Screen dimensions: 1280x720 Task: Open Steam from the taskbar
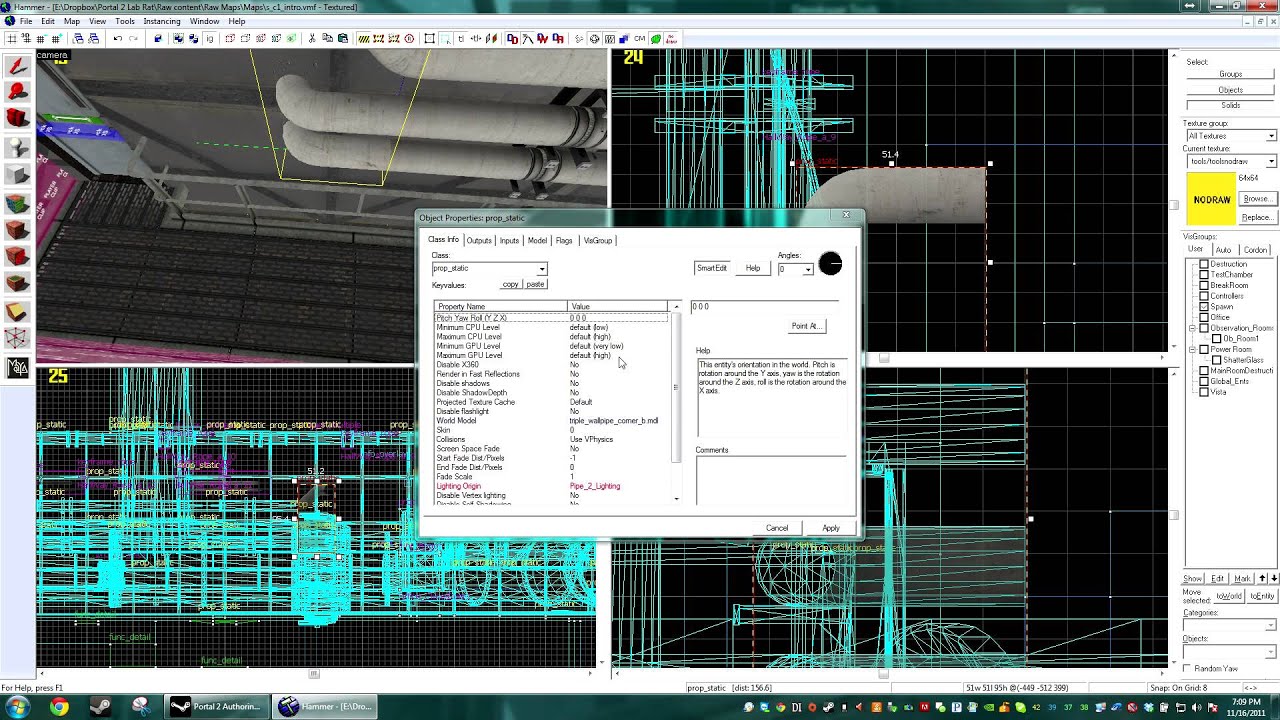[100, 707]
